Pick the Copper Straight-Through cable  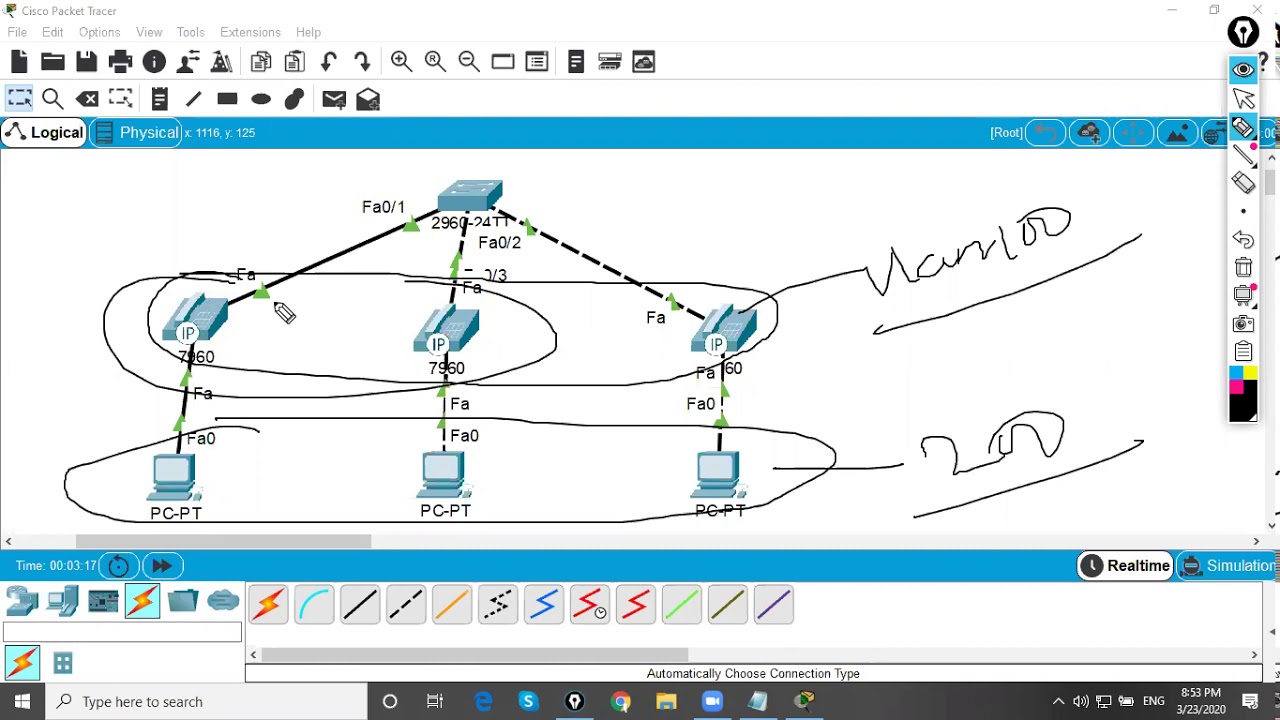coord(360,604)
